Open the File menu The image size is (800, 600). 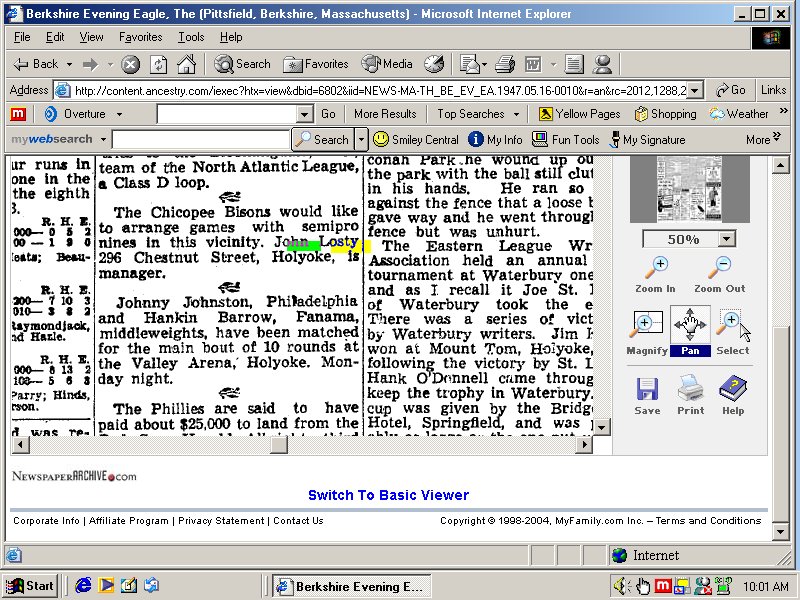(x=22, y=37)
